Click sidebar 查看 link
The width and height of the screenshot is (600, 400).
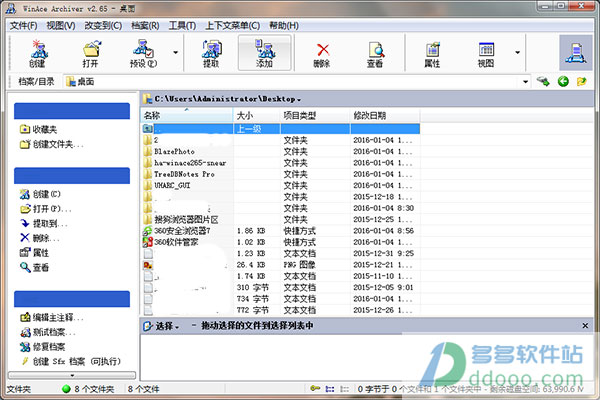coord(34,267)
